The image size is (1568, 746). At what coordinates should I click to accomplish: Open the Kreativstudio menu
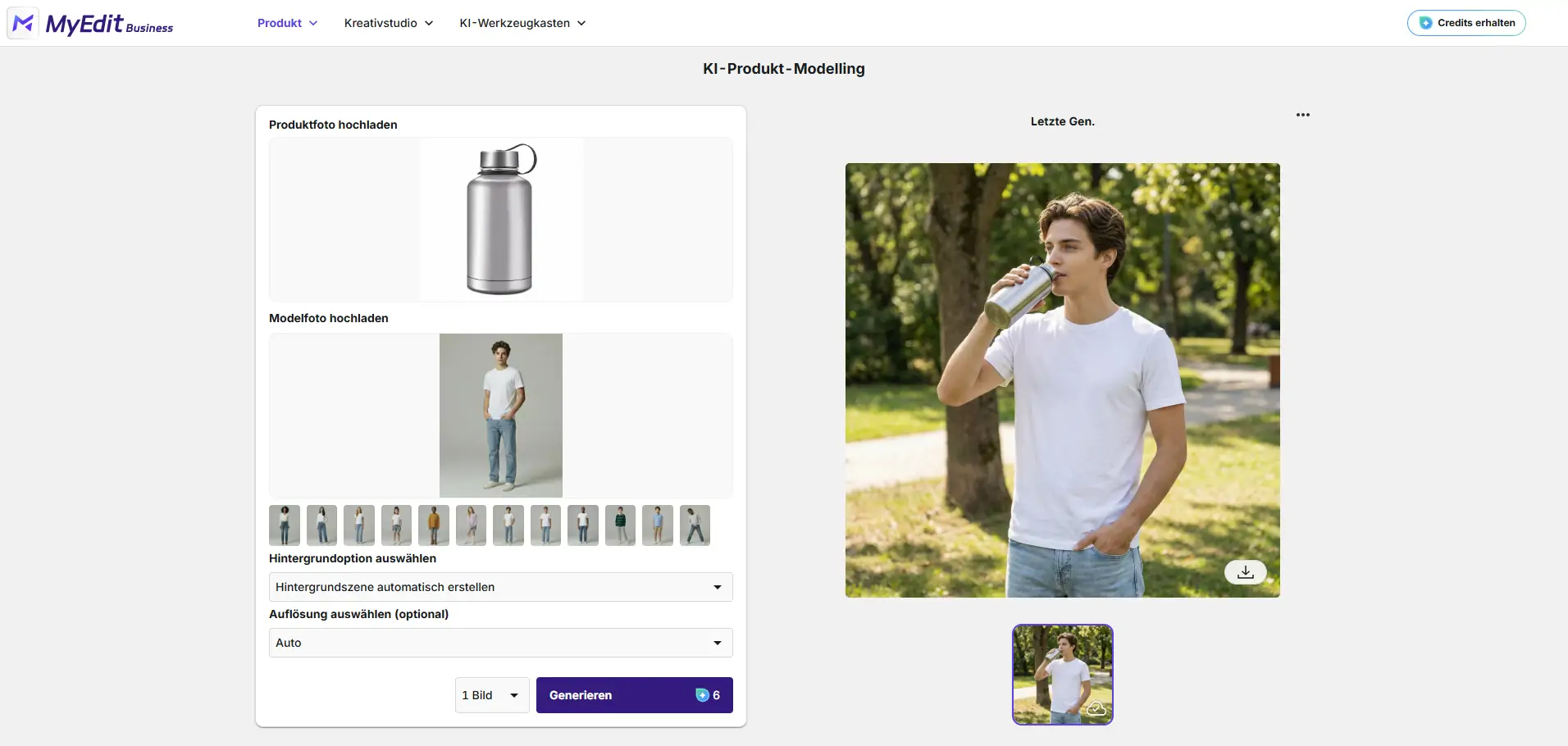pos(388,23)
